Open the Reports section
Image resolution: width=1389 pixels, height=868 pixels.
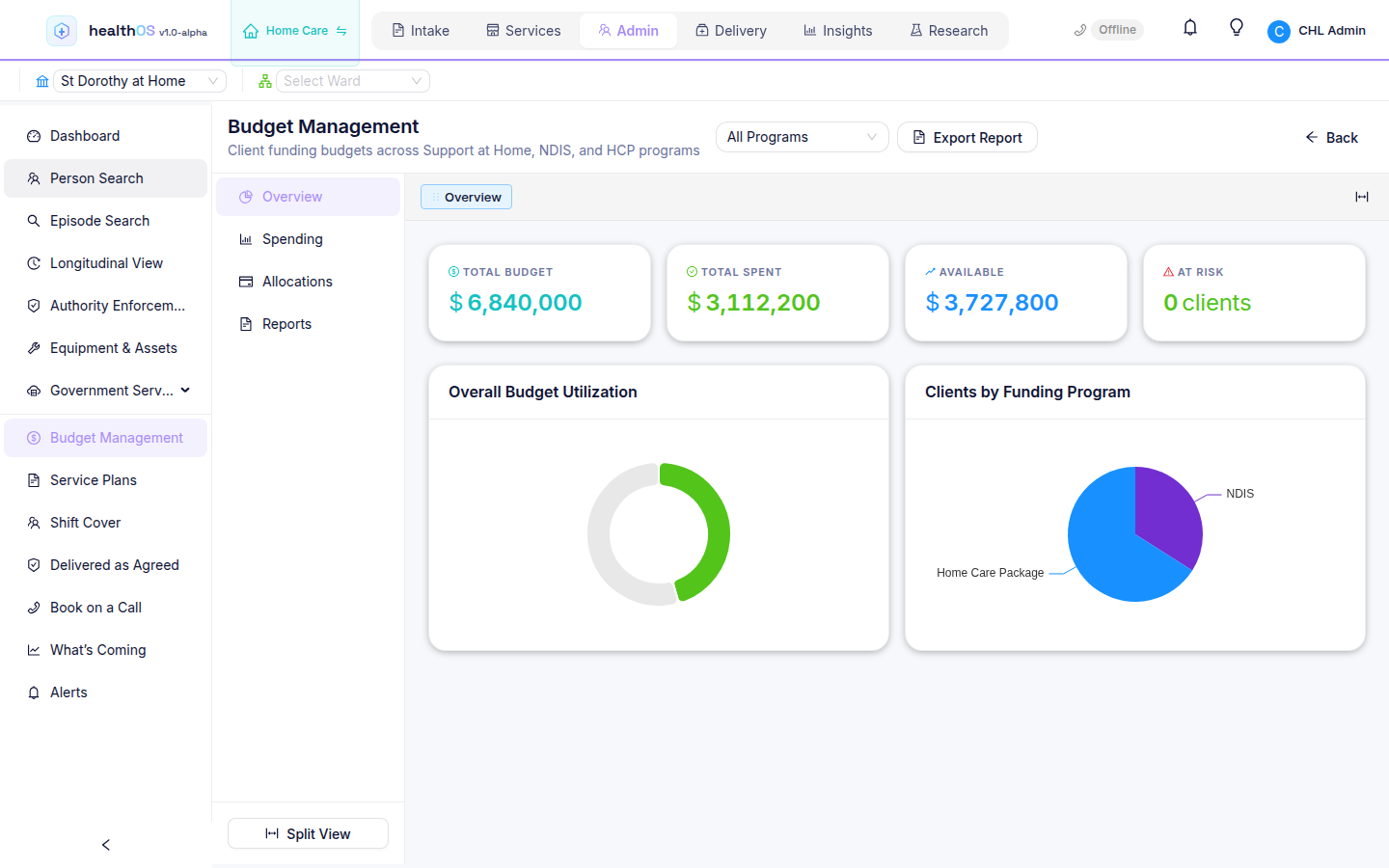click(308, 324)
